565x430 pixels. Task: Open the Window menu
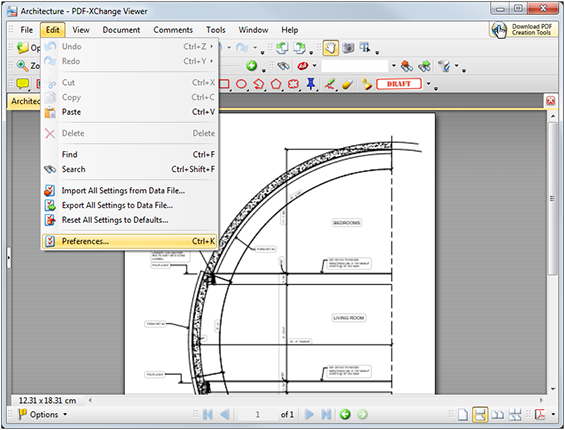pyautogui.click(x=253, y=30)
